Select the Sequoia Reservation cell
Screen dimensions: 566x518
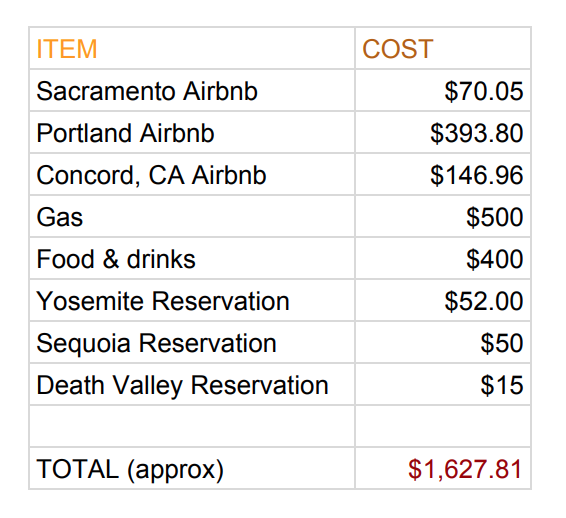tap(192, 342)
